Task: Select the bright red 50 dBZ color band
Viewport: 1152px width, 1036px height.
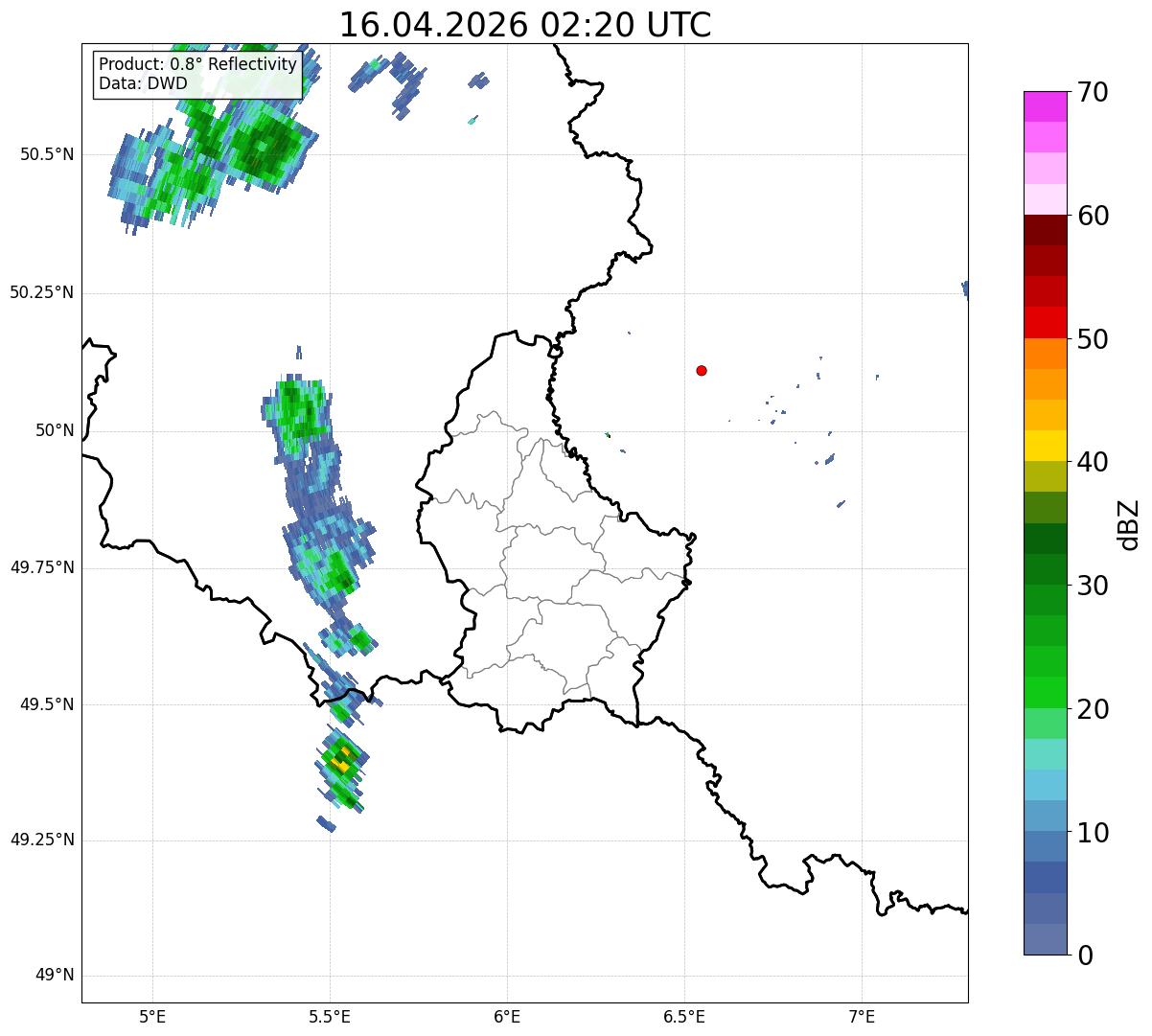Action: point(1045,323)
